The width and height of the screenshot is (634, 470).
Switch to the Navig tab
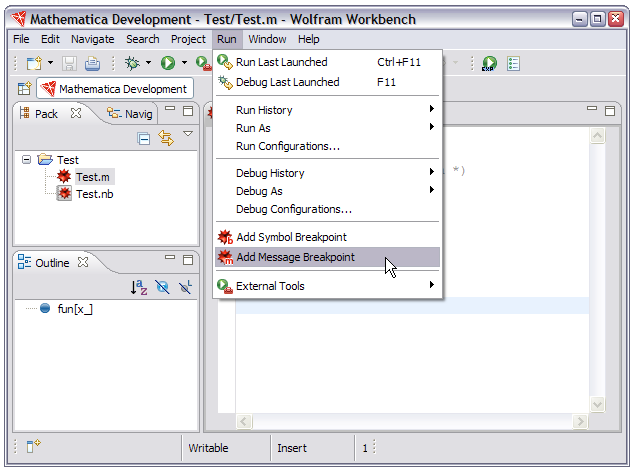click(x=130, y=114)
